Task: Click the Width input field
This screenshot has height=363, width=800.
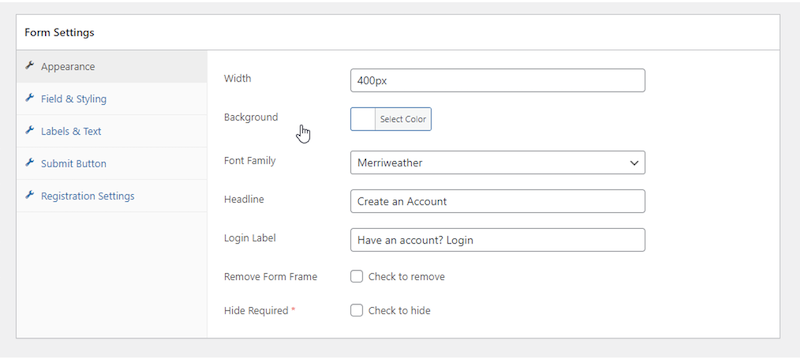Action: coord(497,81)
